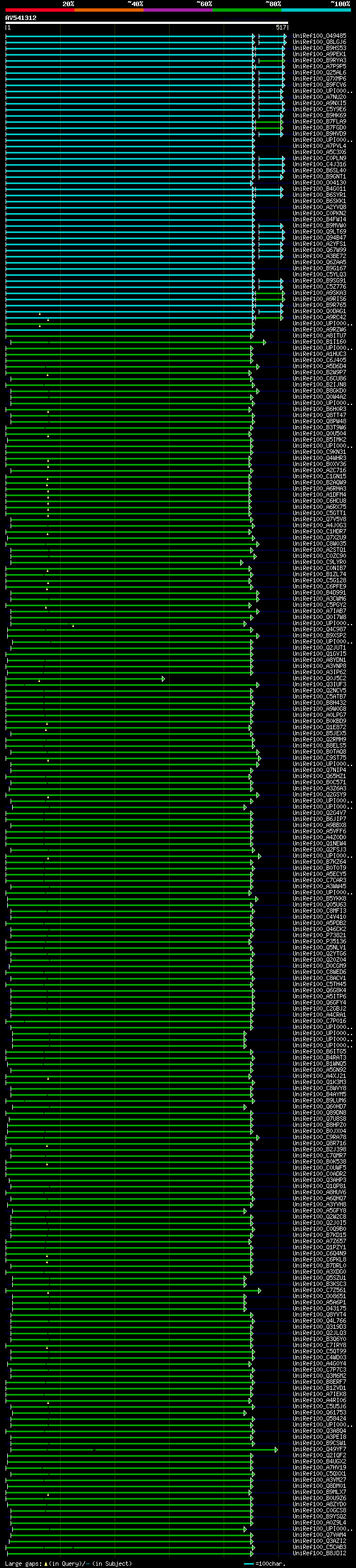Click the white query sequence bar
The width and height of the screenshot is (356, 1568).
pos(147,23)
